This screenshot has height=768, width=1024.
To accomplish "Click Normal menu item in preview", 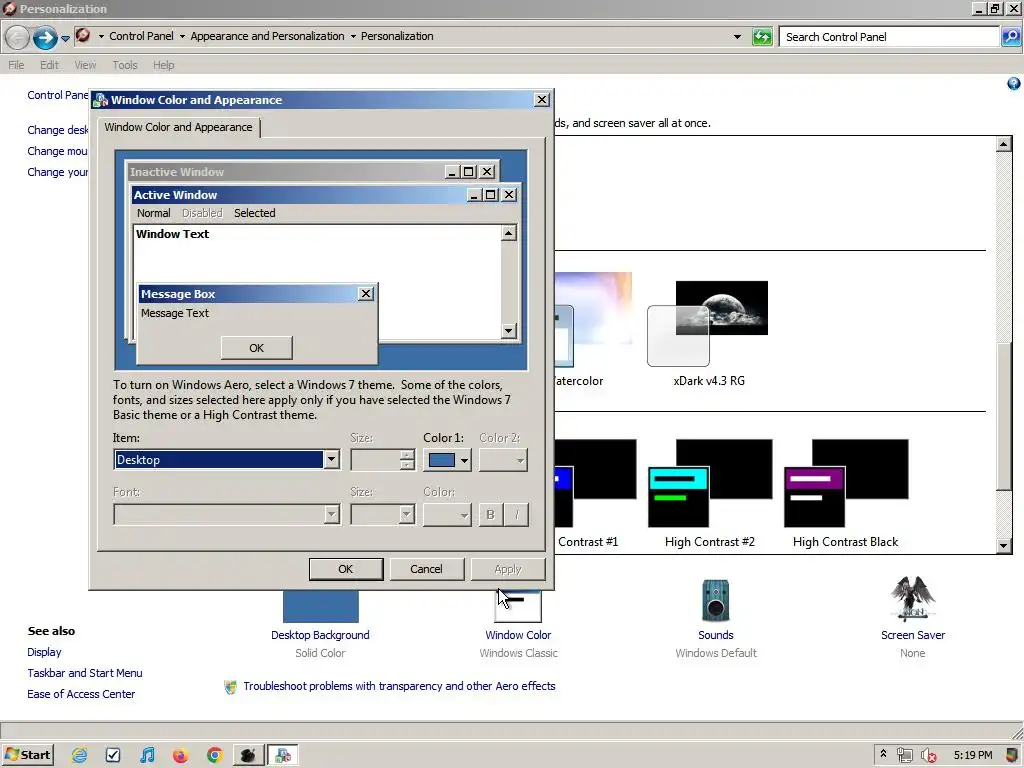I will point(153,213).
